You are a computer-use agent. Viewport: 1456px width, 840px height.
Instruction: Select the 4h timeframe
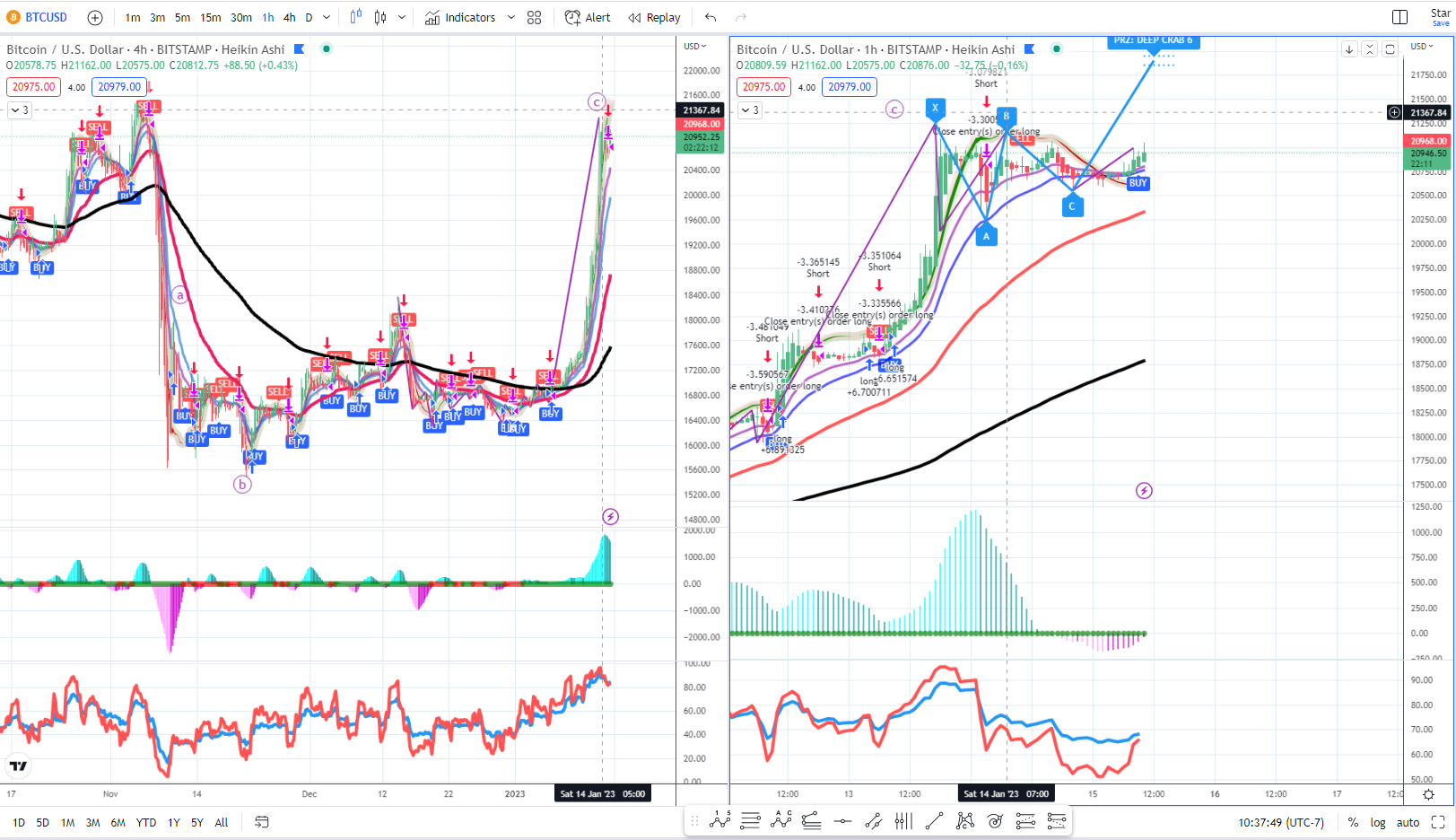point(290,17)
